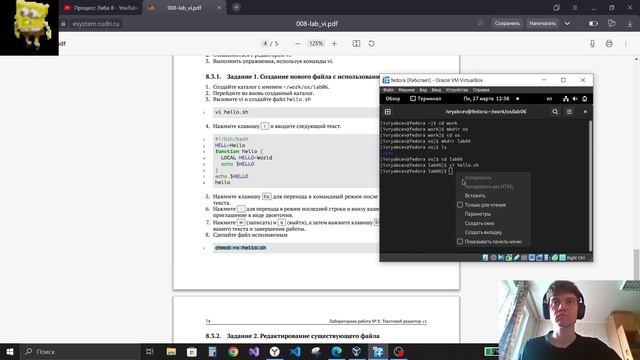Open the Windows Start menu
The width and height of the screenshot is (640, 360).
[10, 351]
